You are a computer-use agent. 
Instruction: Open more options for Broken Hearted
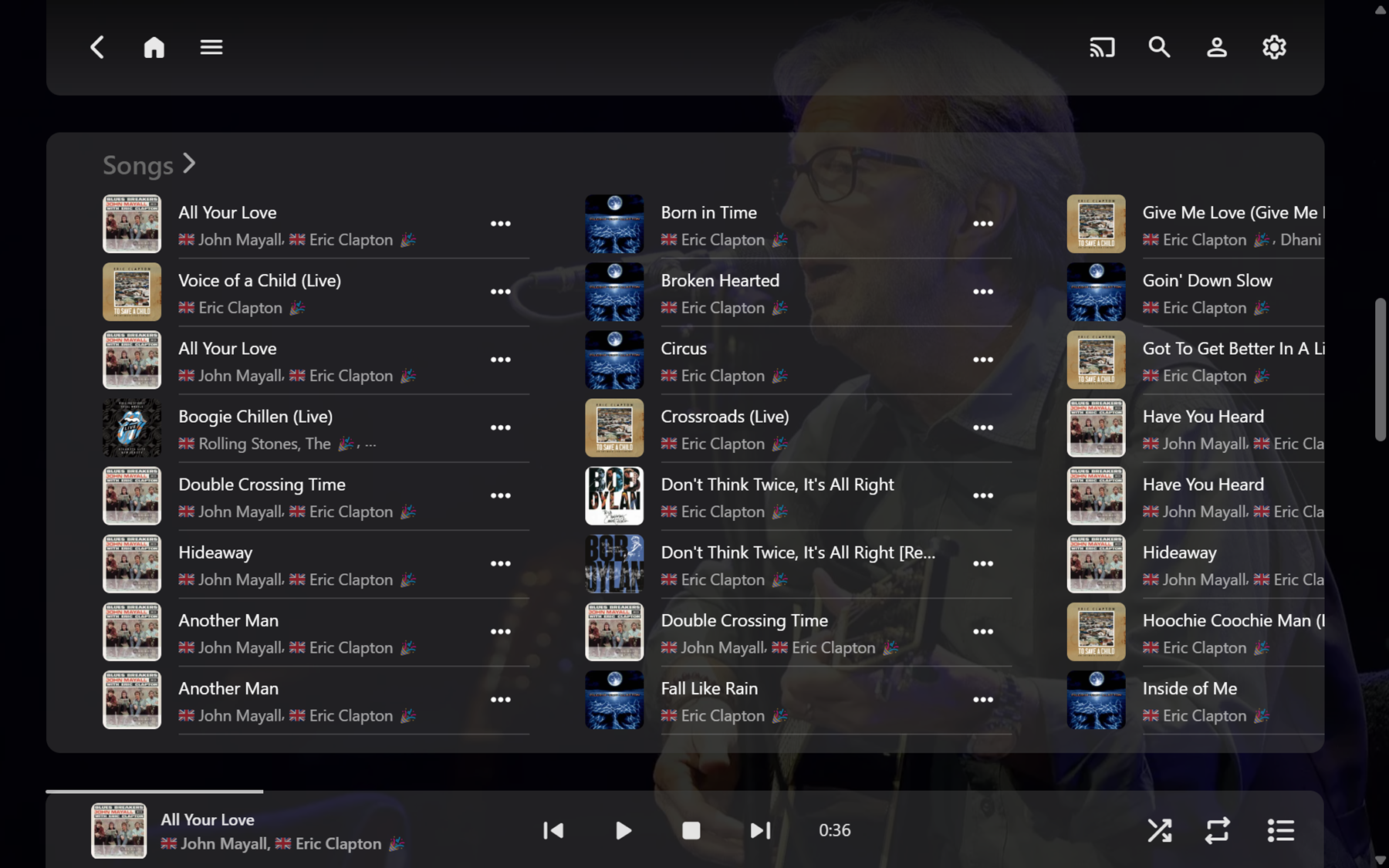pos(983,292)
